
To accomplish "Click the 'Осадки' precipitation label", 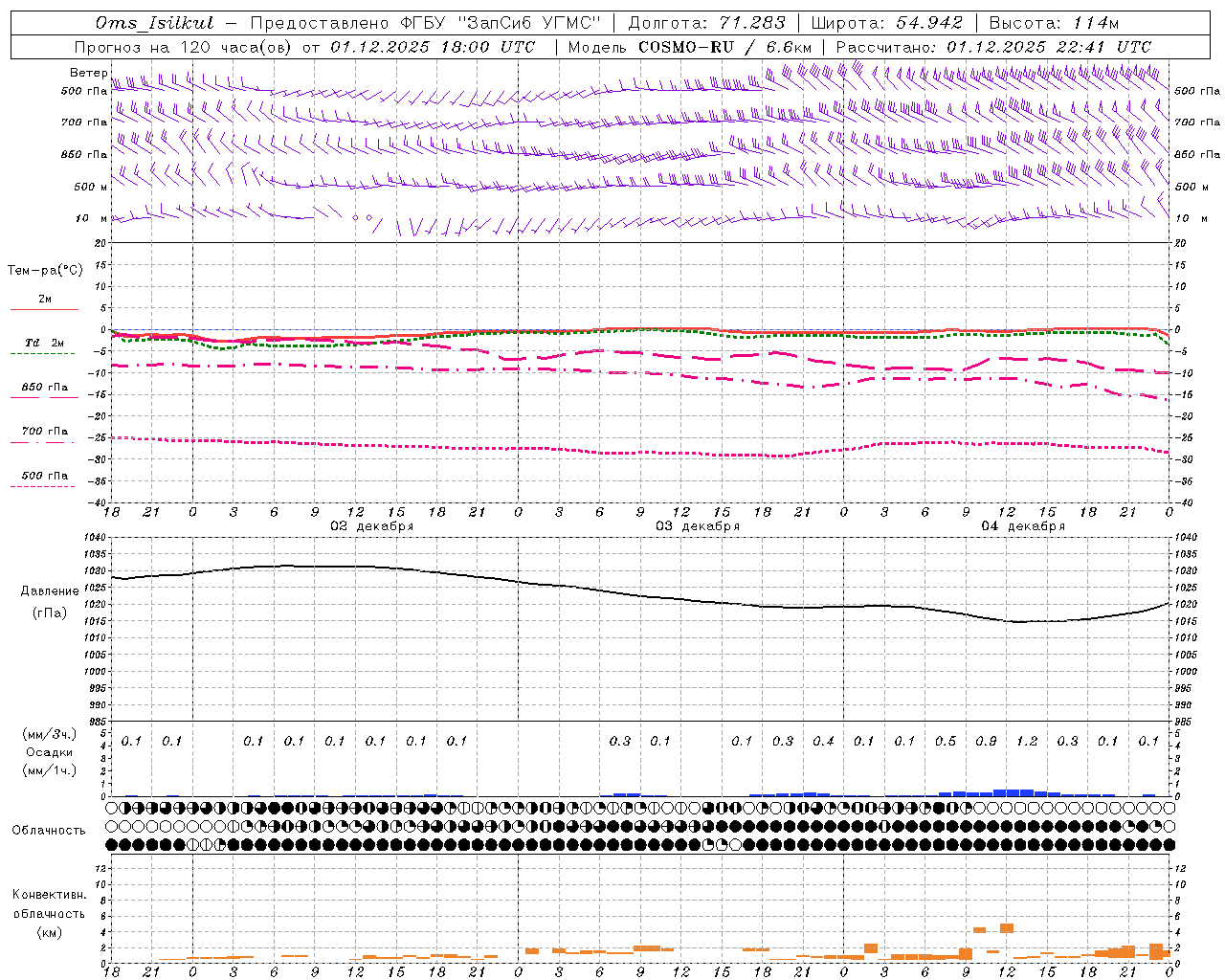I will [x=50, y=752].
